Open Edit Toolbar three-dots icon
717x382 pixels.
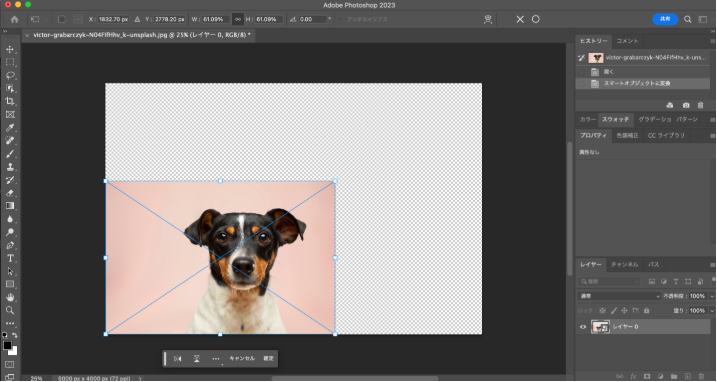10,323
